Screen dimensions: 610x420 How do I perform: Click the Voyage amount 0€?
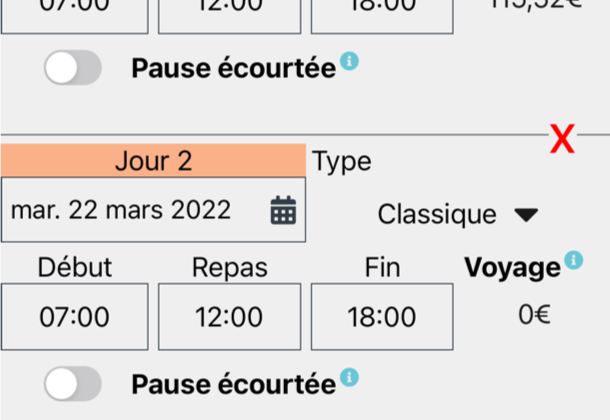click(x=534, y=315)
